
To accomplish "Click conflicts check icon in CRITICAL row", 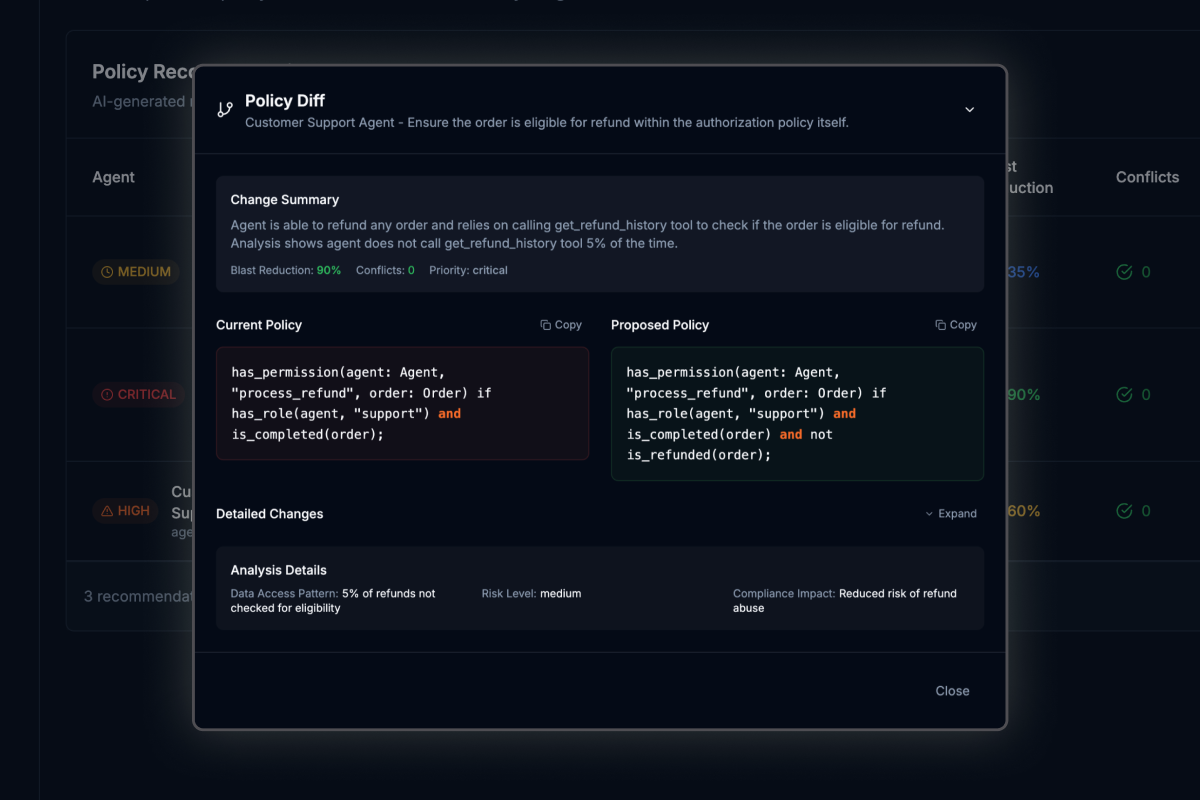I will point(1124,394).
